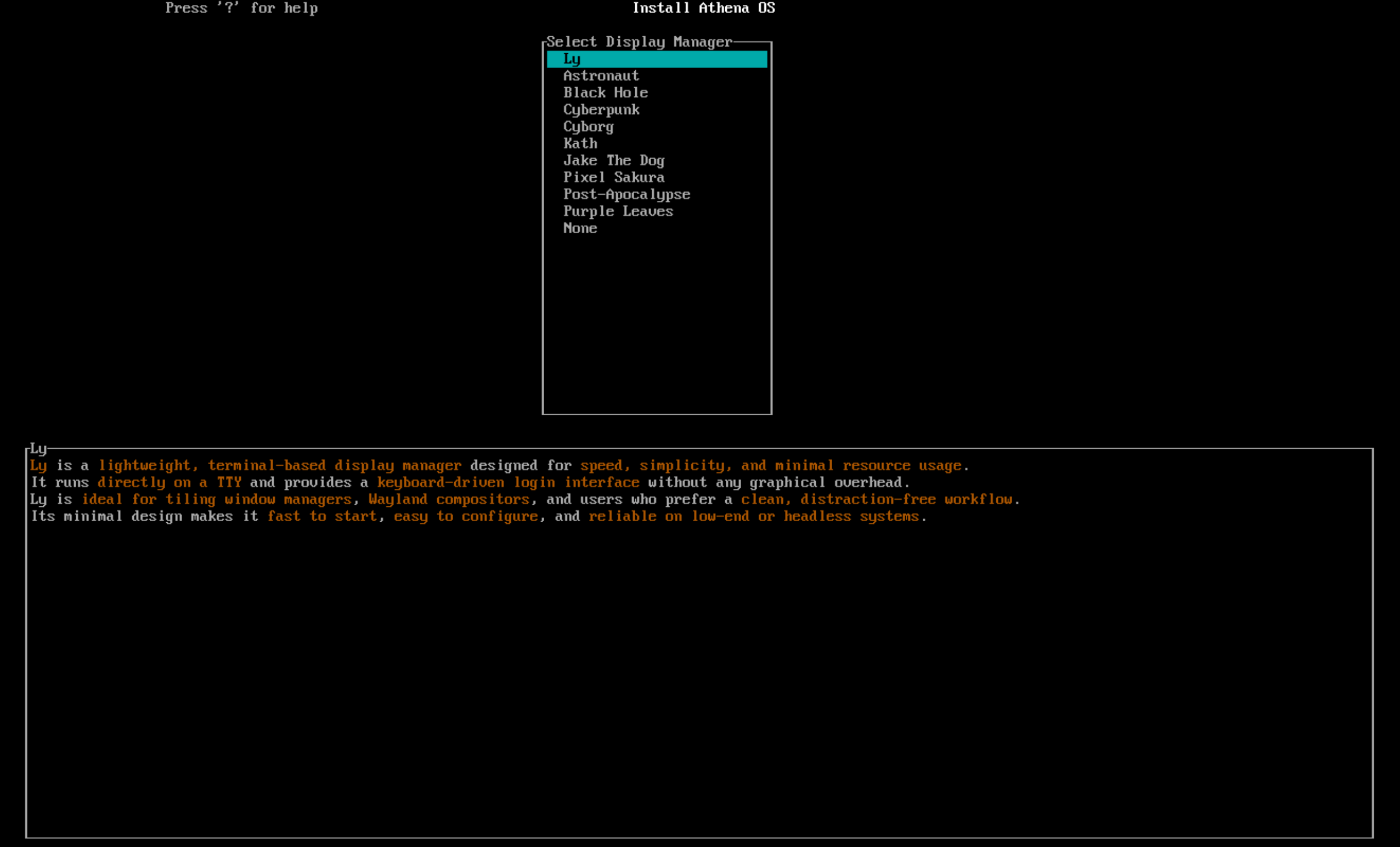Open help via the '?' prompt
1400x847 pixels.
pyautogui.click(x=241, y=8)
